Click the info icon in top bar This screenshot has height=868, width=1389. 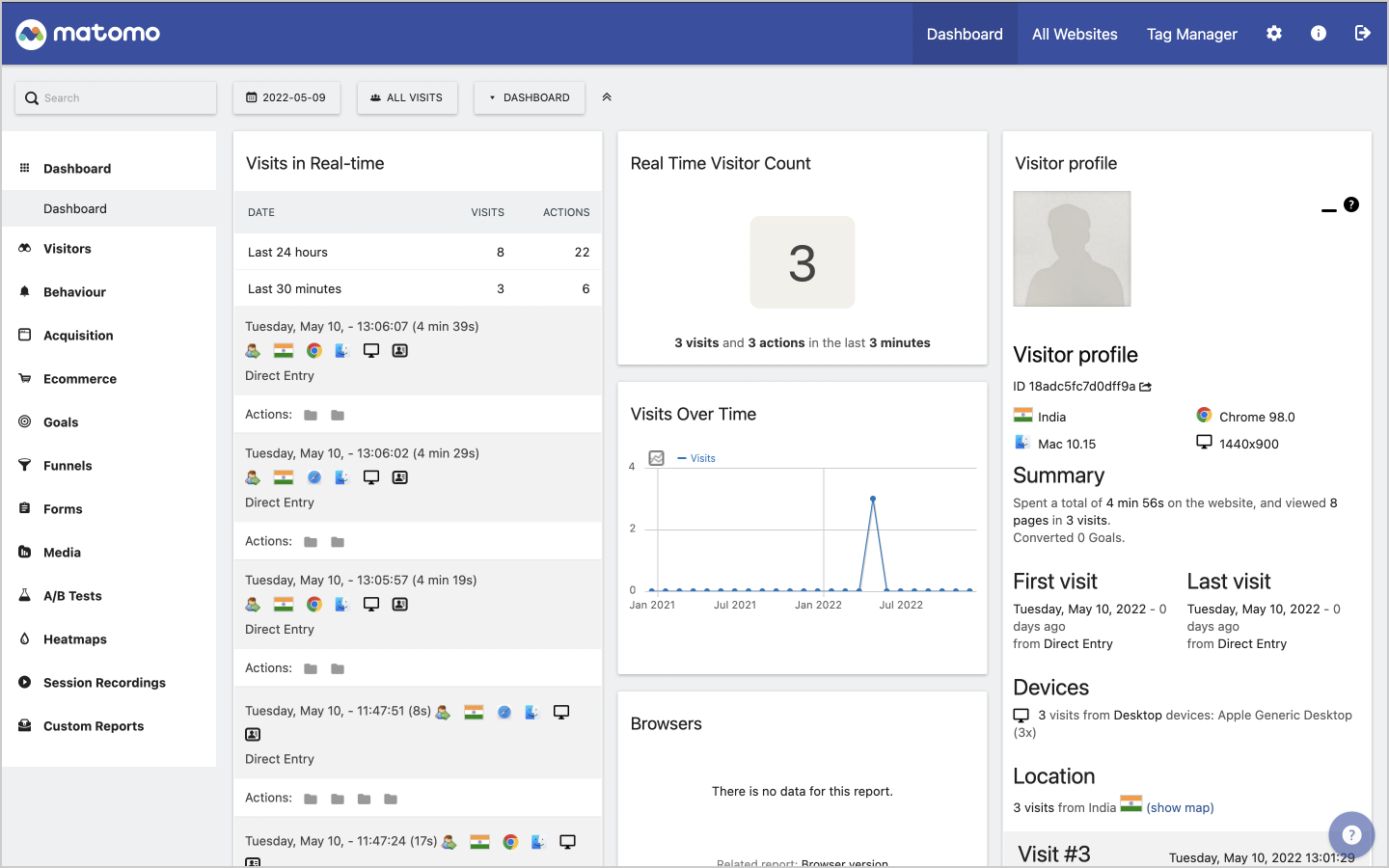pyautogui.click(x=1319, y=34)
